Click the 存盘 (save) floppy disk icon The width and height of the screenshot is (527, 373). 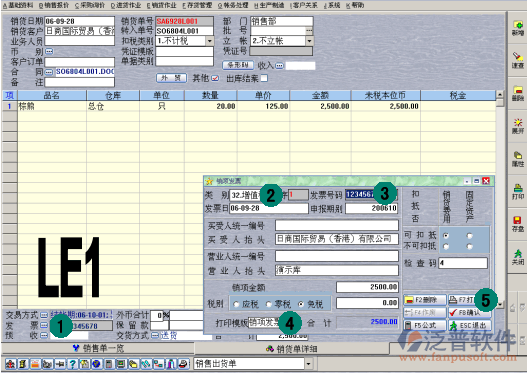[x=518, y=224]
